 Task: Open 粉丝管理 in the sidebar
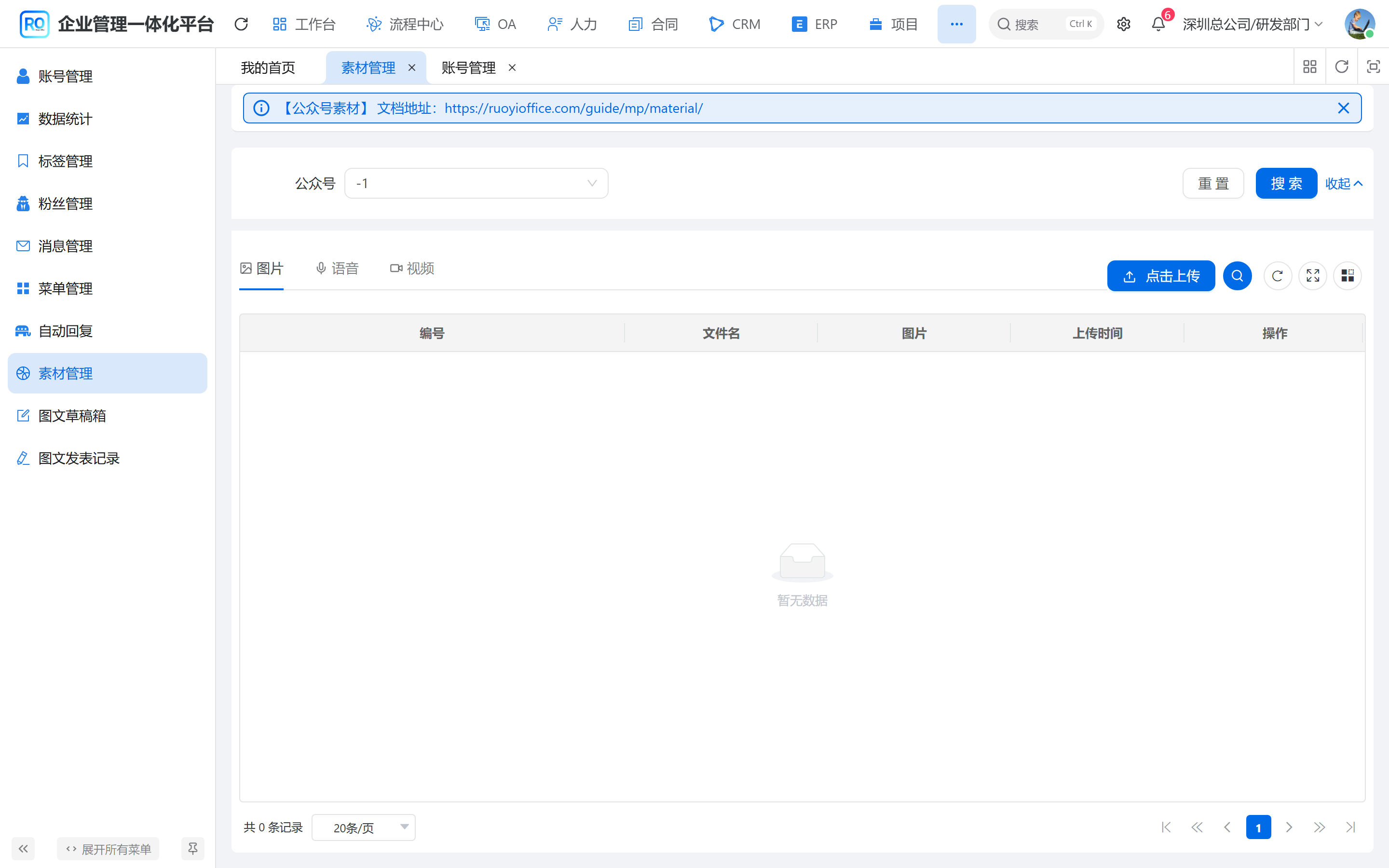[108, 204]
